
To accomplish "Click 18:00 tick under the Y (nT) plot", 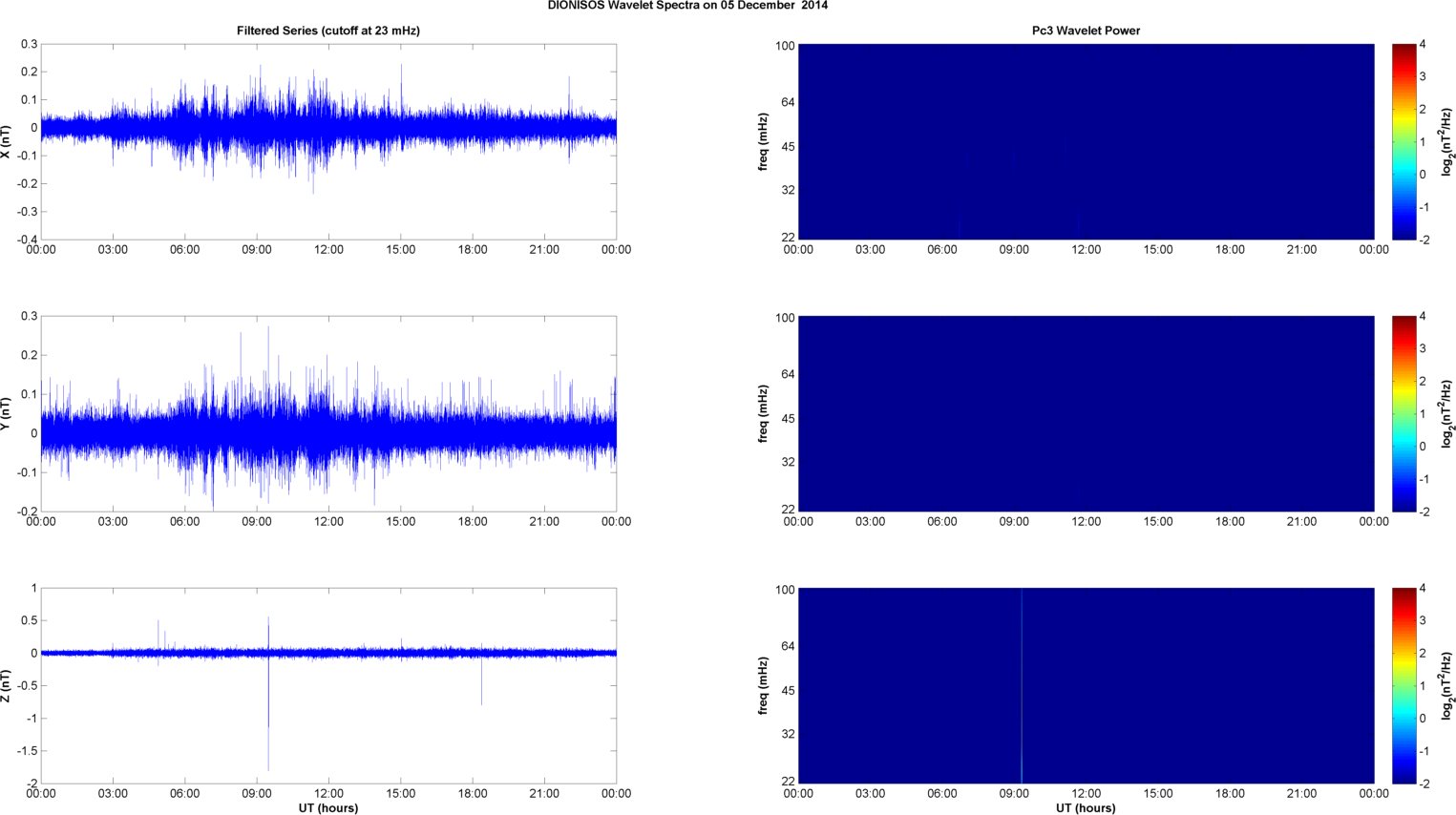I will click(x=473, y=522).
